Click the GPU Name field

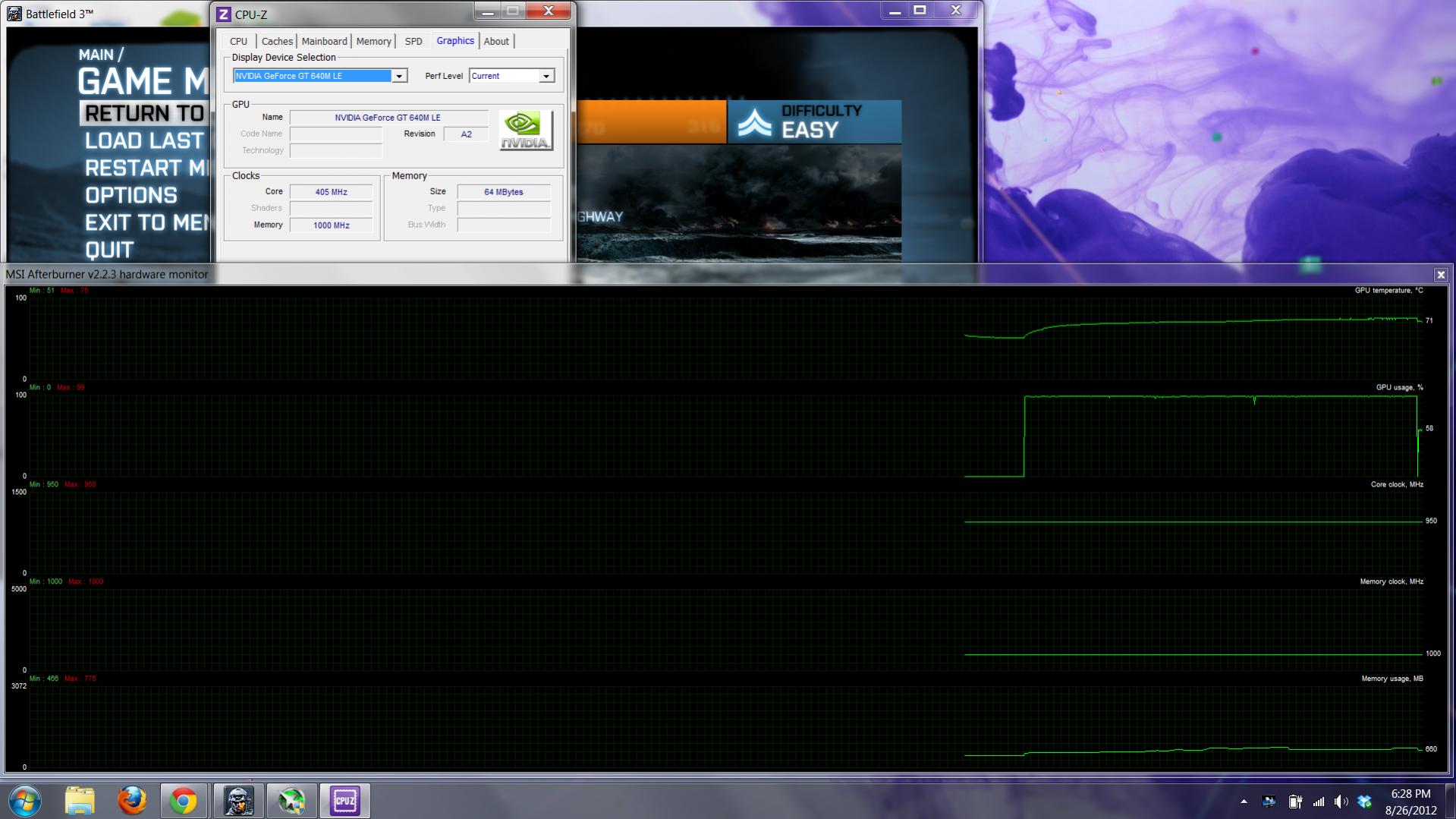point(388,118)
